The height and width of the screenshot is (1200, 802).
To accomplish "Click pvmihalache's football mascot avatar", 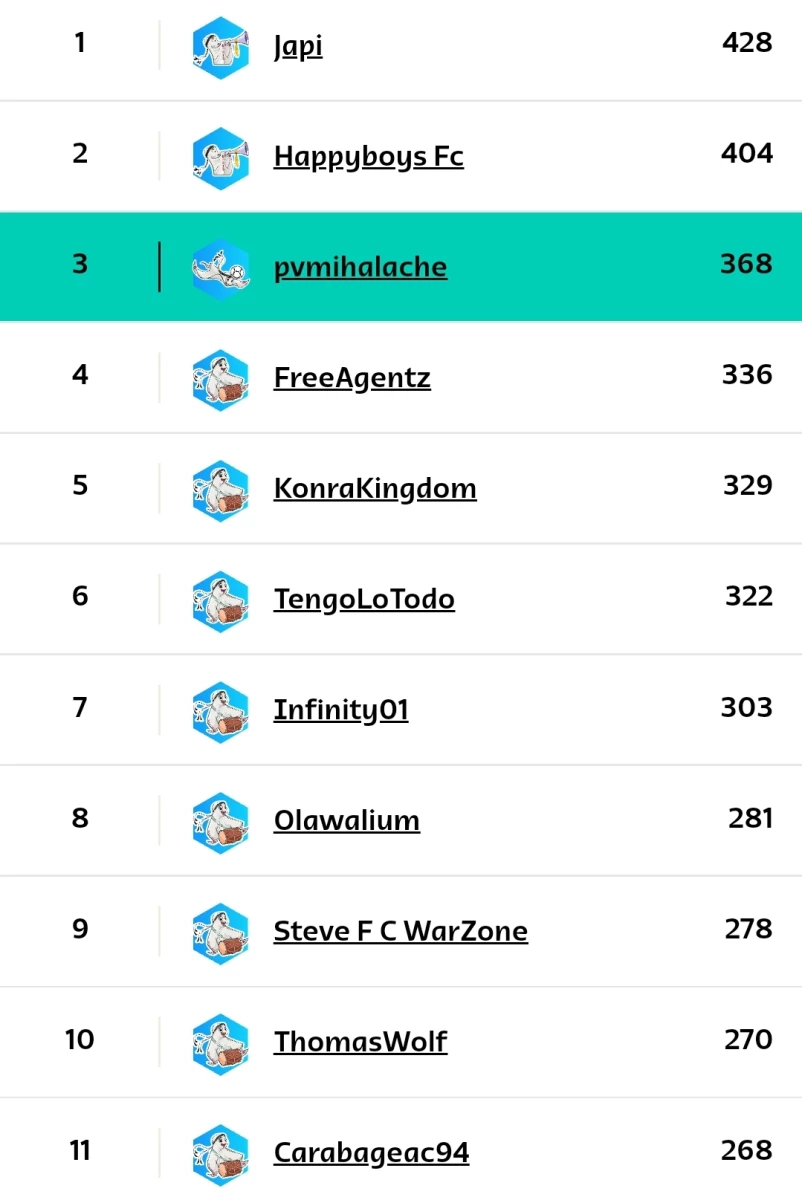I will (220, 269).
